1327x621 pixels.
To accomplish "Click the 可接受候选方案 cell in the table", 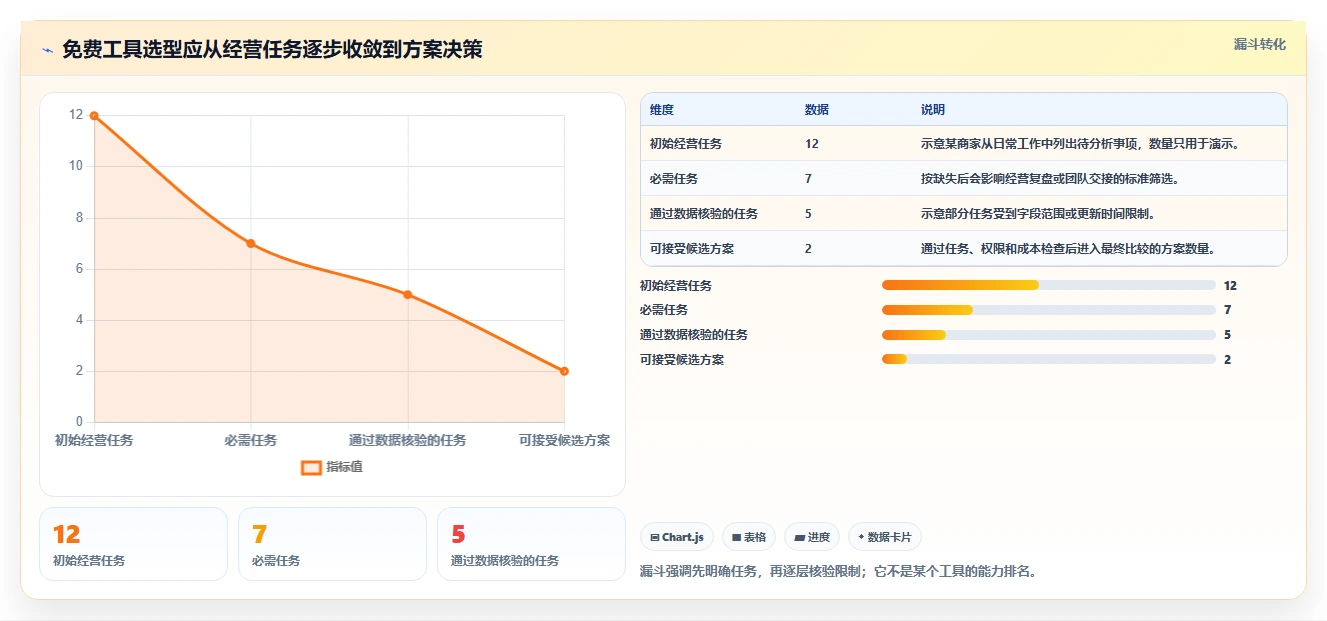I will (x=692, y=249).
